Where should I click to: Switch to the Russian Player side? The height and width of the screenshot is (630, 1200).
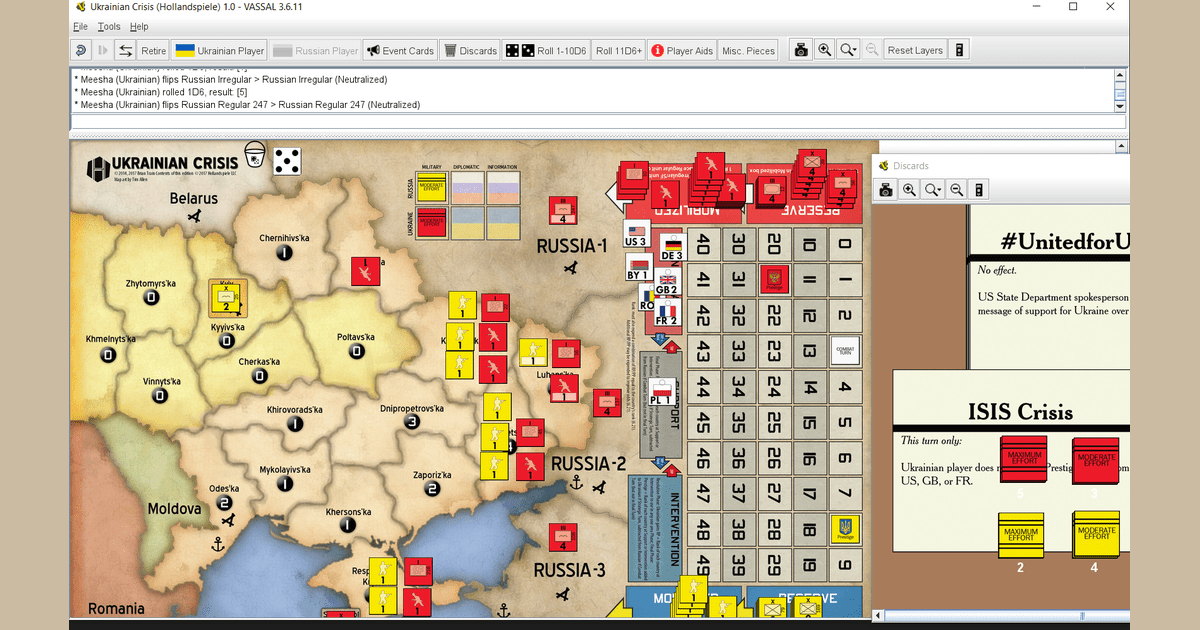(x=315, y=49)
